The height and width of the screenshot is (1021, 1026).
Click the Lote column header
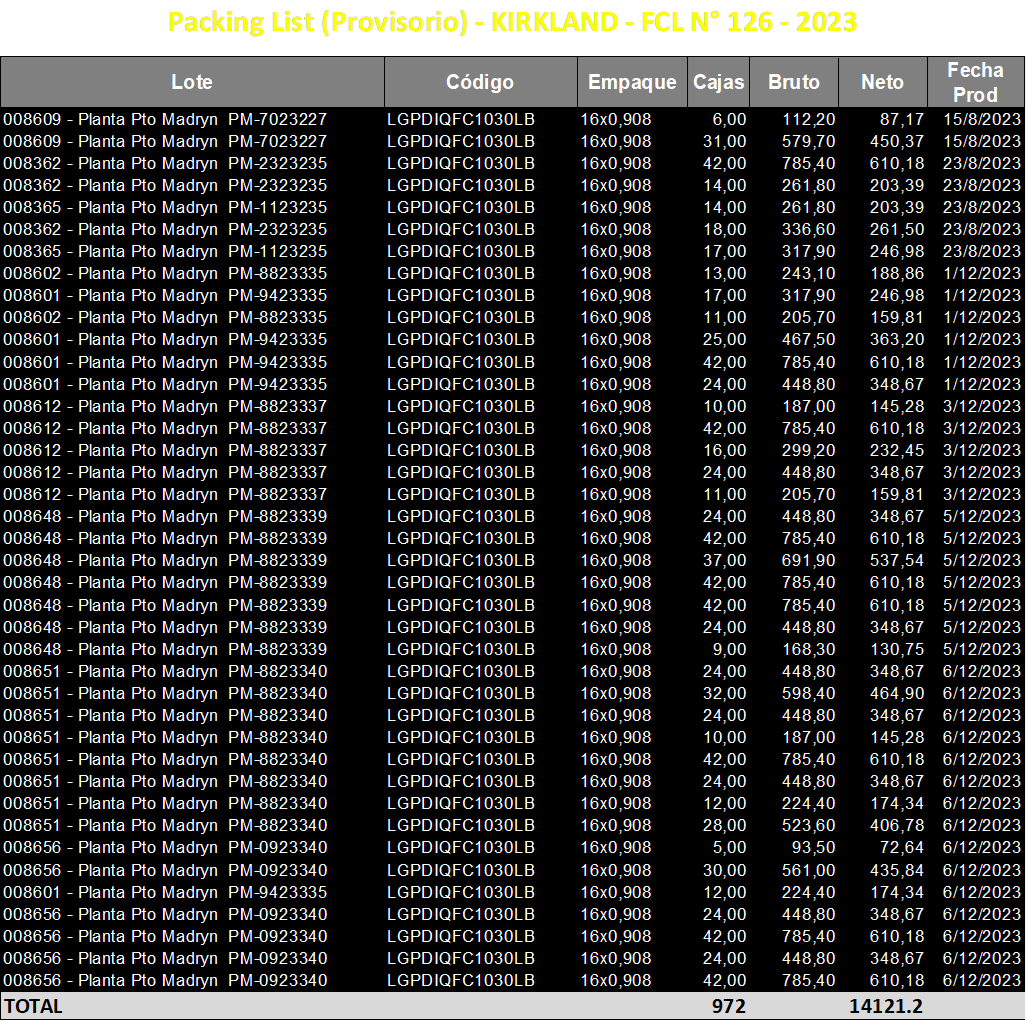[192, 82]
